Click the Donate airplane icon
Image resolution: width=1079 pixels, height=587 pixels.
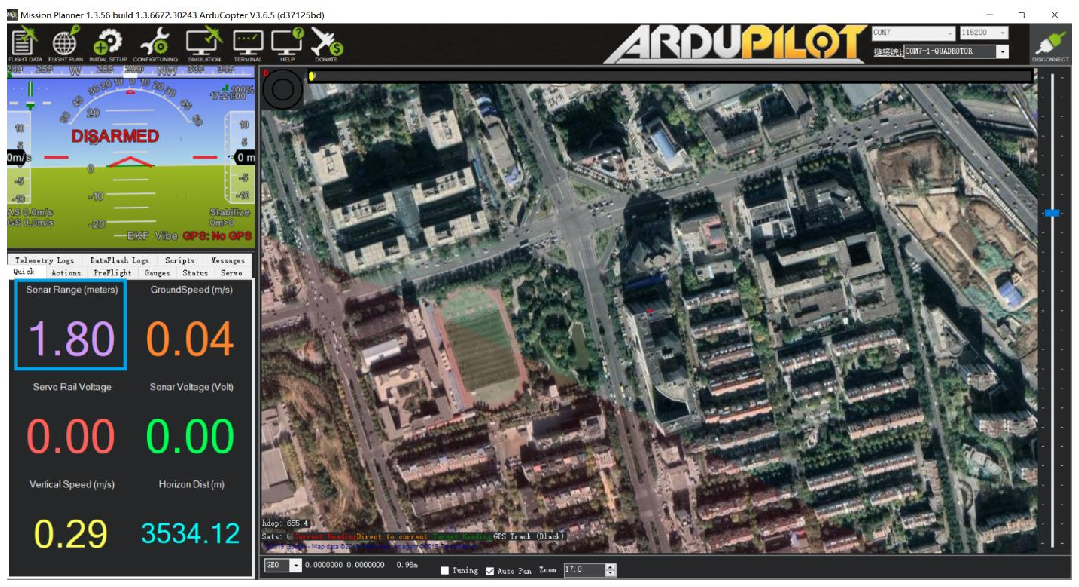326,44
